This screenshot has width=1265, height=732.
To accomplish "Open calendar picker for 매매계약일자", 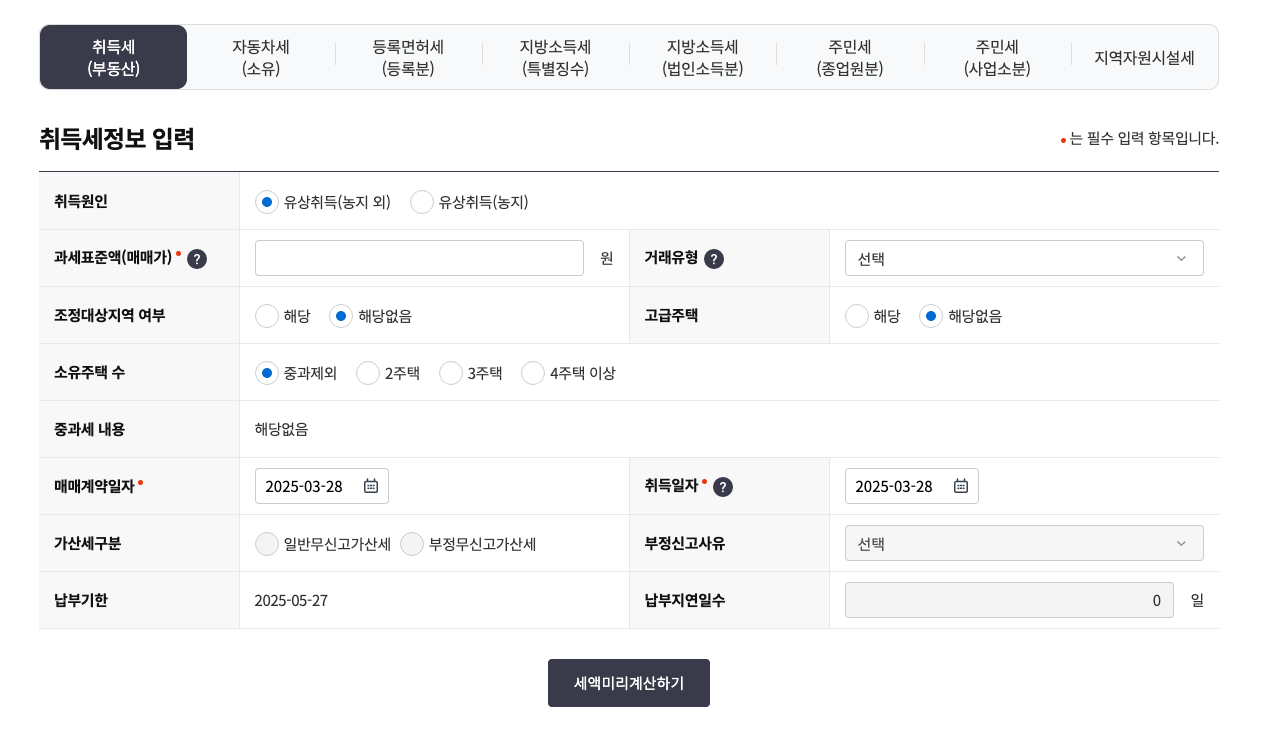I will (370, 486).
